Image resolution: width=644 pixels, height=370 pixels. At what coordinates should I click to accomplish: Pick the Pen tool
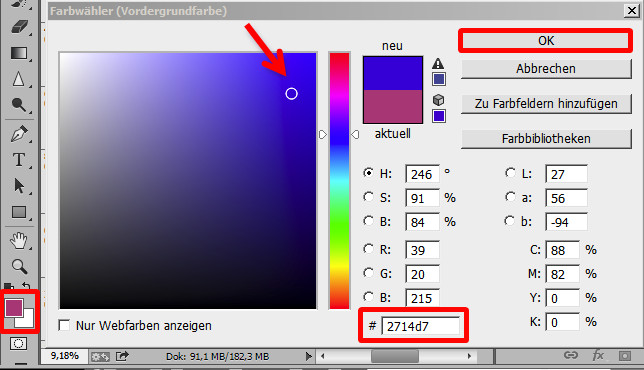19,134
